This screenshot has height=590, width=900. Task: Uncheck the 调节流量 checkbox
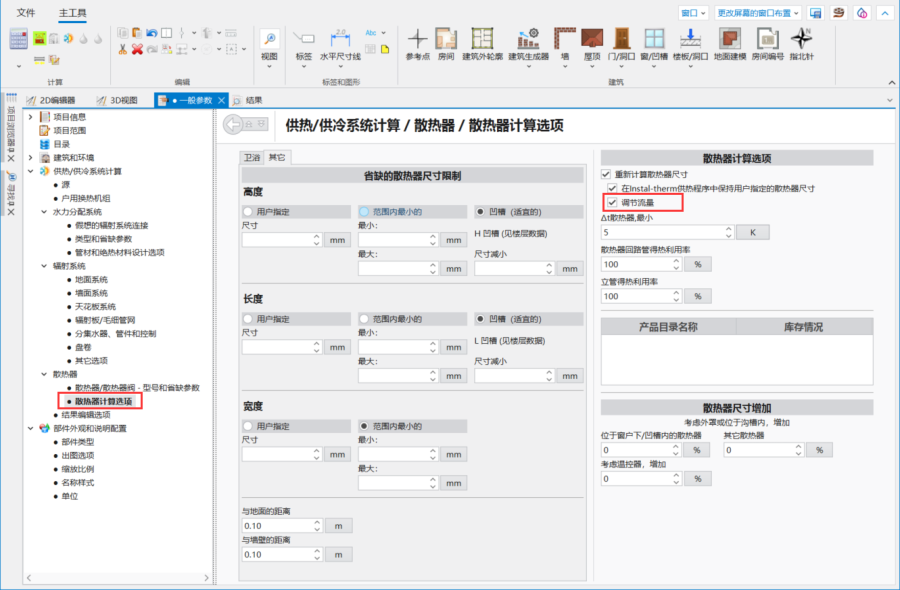tap(612, 203)
